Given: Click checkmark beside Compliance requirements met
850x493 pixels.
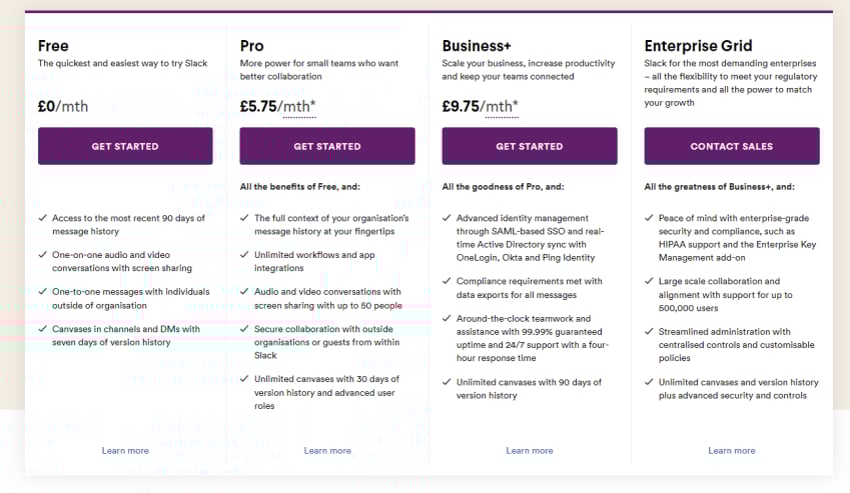Looking at the screenshot, I should (x=447, y=281).
